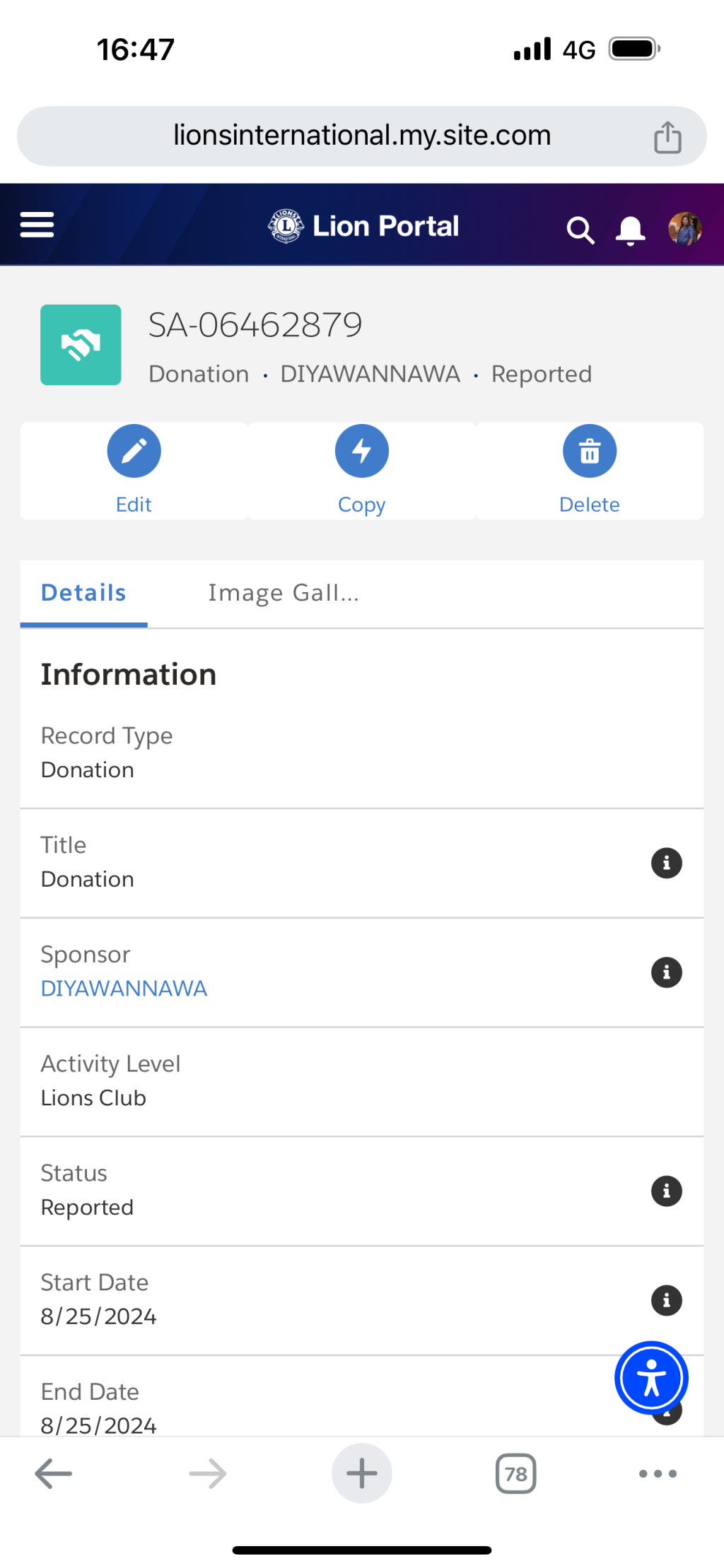Open the browser tabs counter showing 78
Screen dimensions: 724x1568
click(x=516, y=1473)
